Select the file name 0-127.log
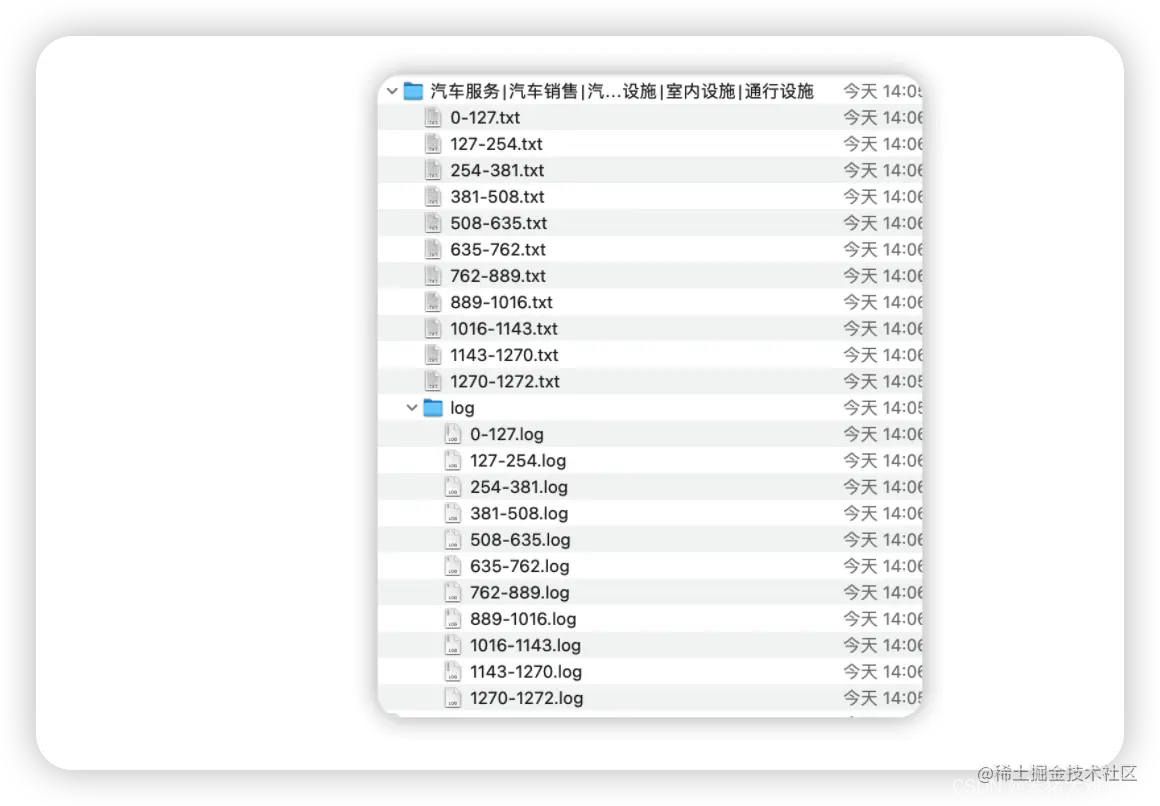The image size is (1160, 806). 507,434
